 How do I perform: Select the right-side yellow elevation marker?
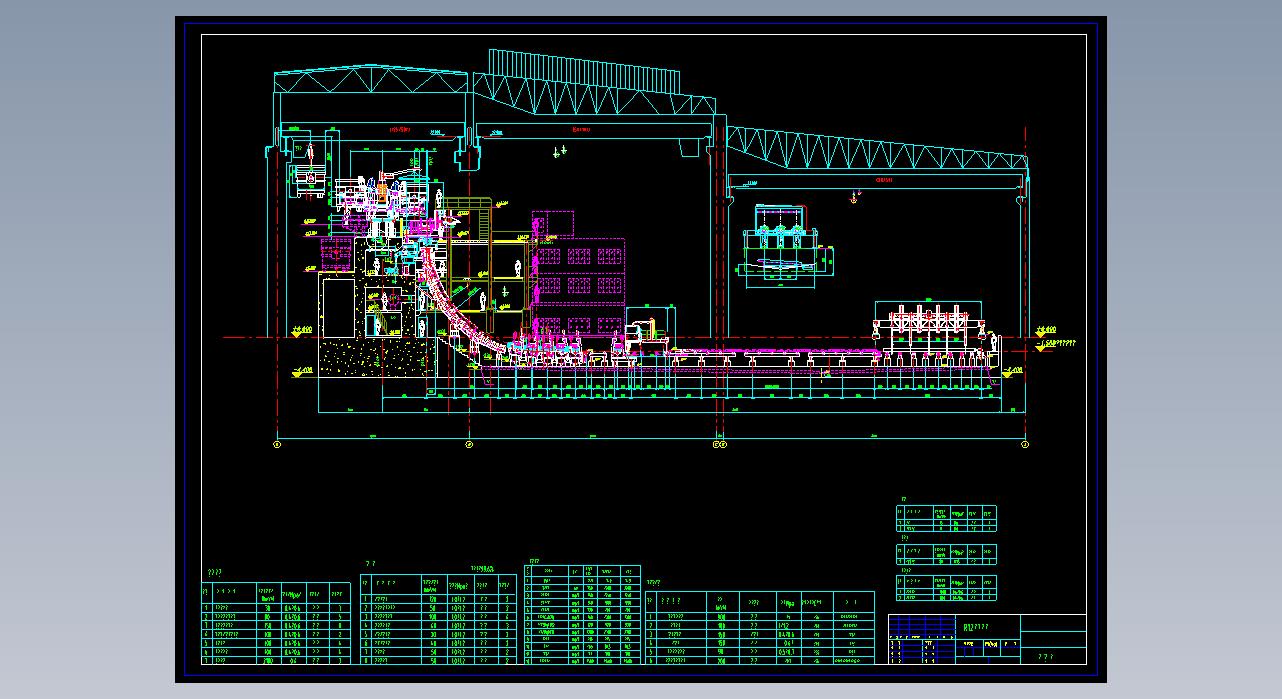coord(1046,330)
